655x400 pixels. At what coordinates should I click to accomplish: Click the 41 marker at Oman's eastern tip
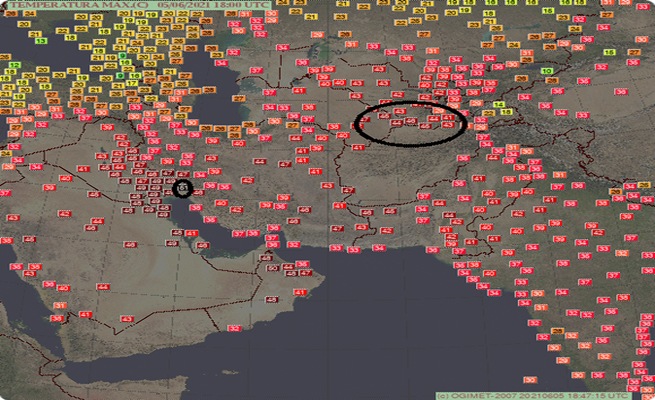click(299, 292)
